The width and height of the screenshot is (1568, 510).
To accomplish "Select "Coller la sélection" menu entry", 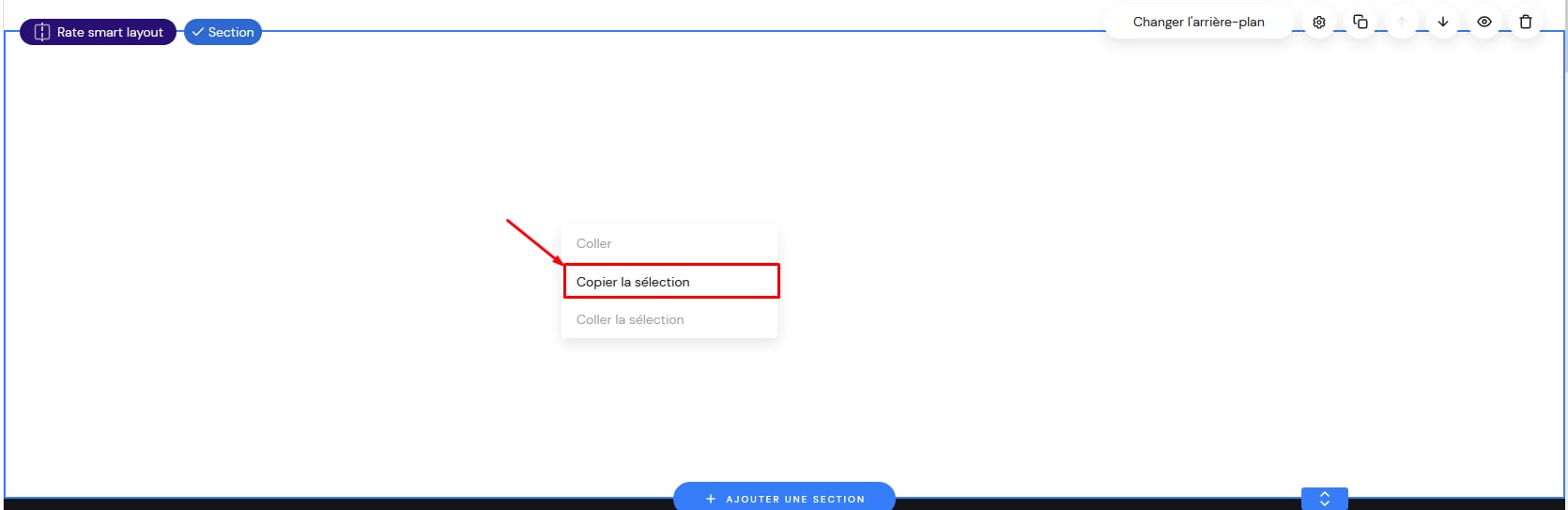I will point(630,319).
